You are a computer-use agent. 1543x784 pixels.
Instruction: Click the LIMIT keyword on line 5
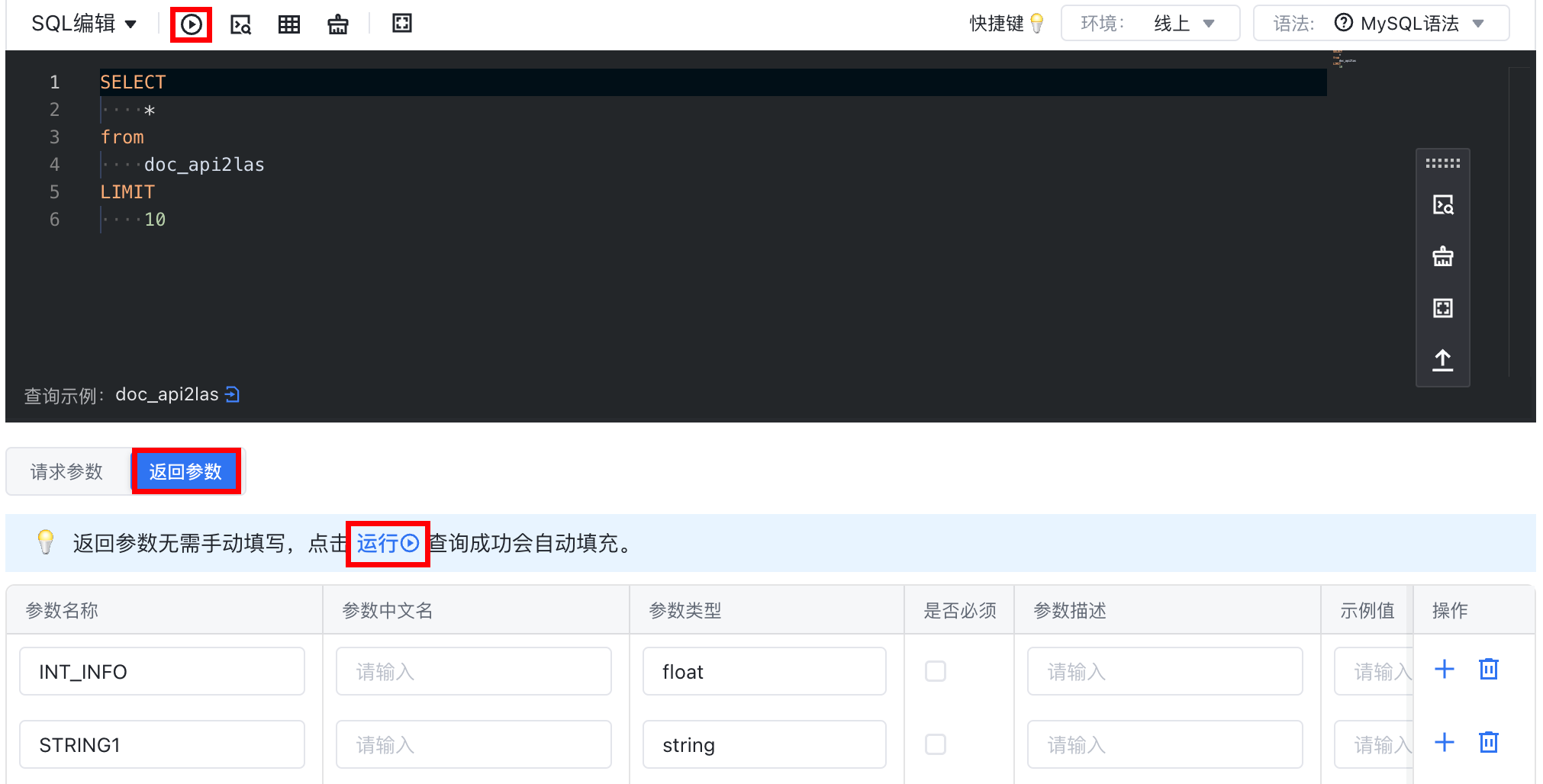(127, 192)
